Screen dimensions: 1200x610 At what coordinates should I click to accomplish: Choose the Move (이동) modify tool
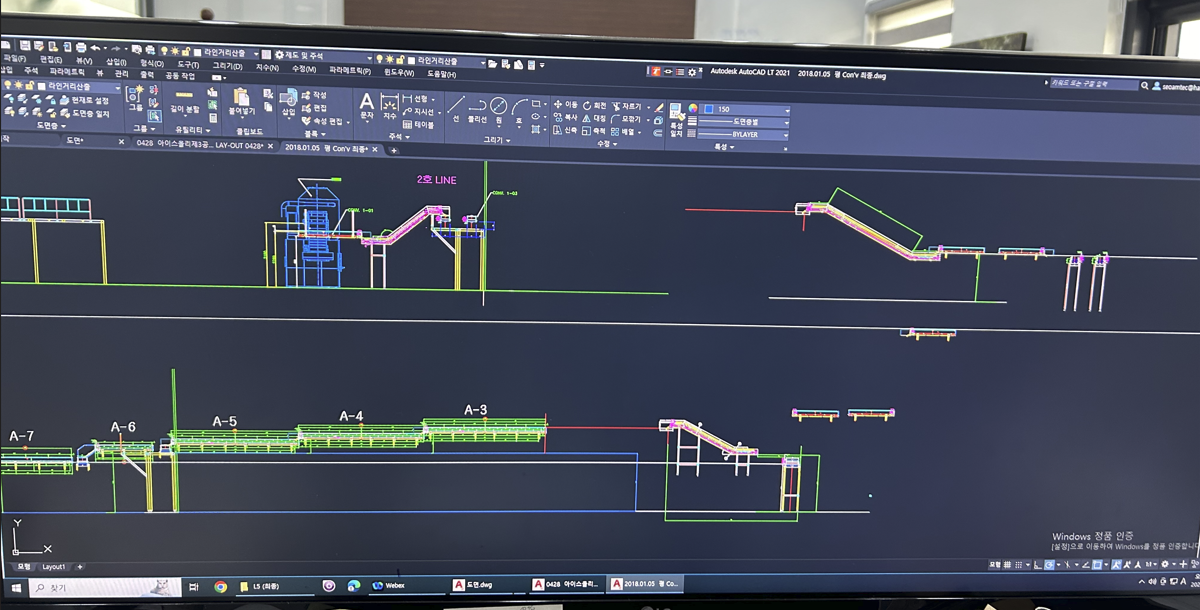point(566,104)
